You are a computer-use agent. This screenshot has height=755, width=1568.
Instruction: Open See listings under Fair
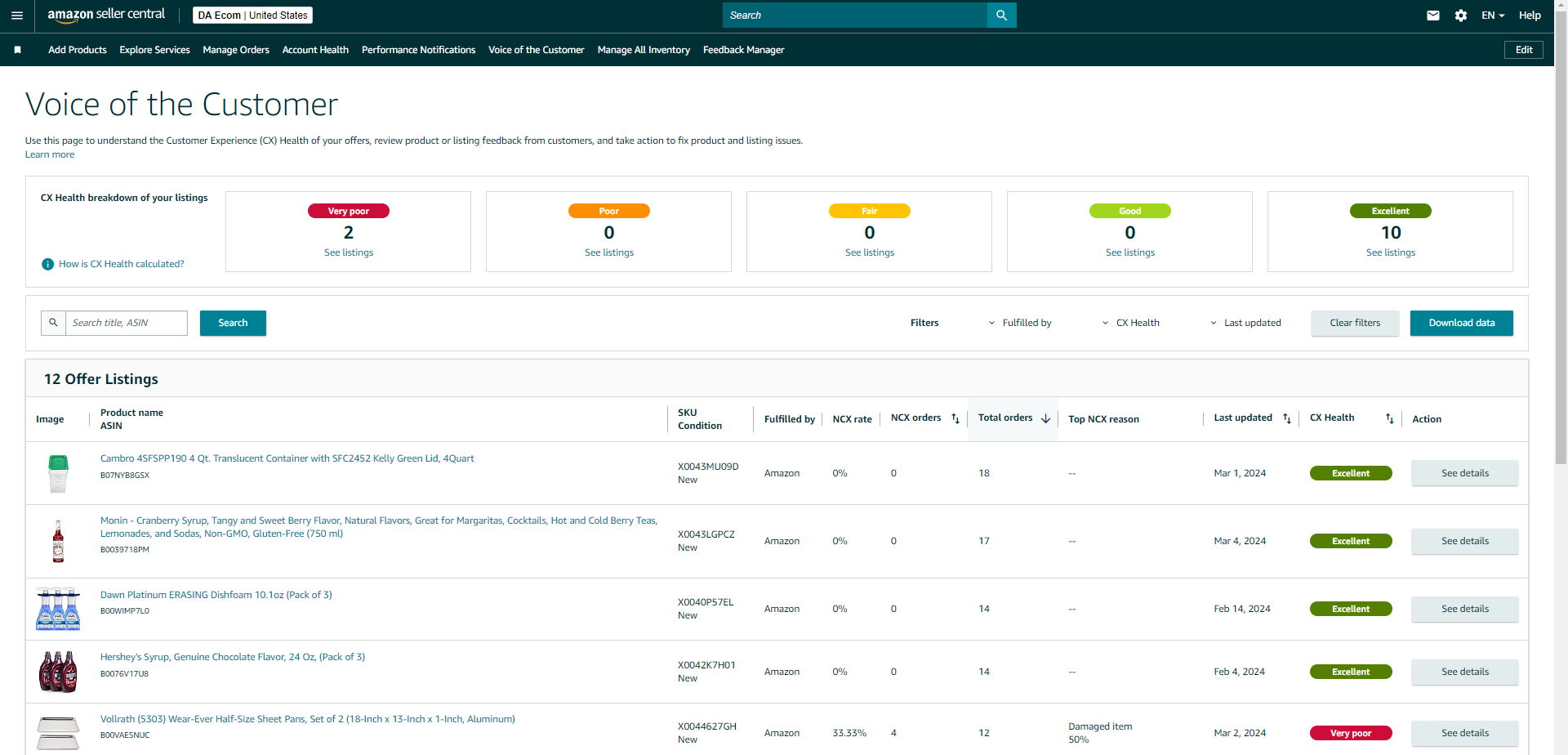click(870, 252)
